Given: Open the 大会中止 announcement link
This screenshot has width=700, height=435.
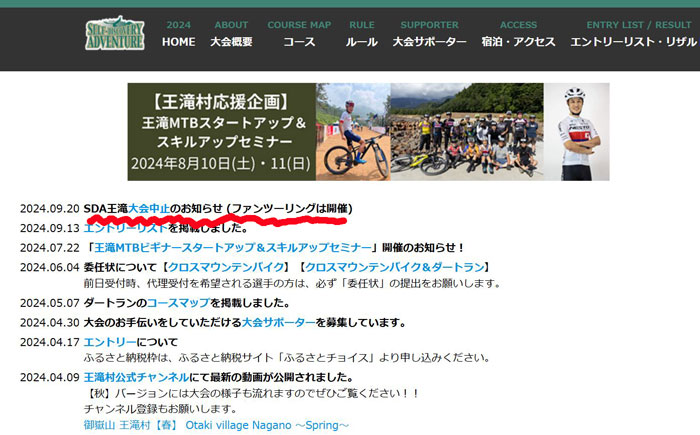Looking at the screenshot, I should (149, 209).
